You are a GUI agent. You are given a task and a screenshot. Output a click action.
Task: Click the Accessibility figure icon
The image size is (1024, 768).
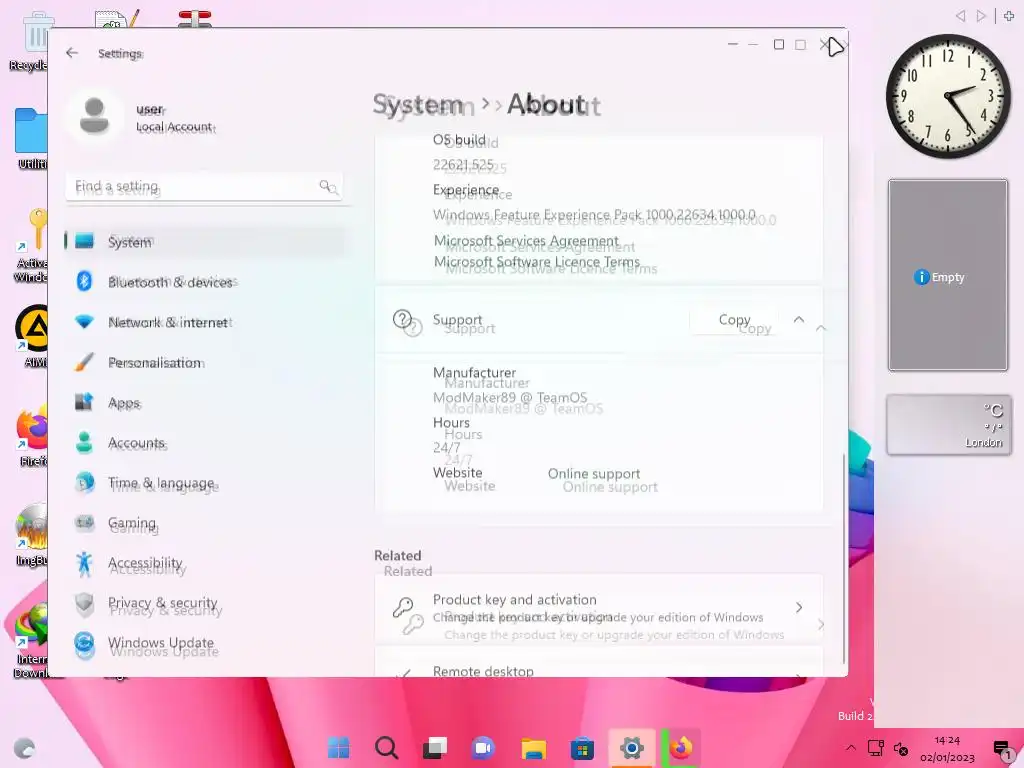(x=84, y=564)
